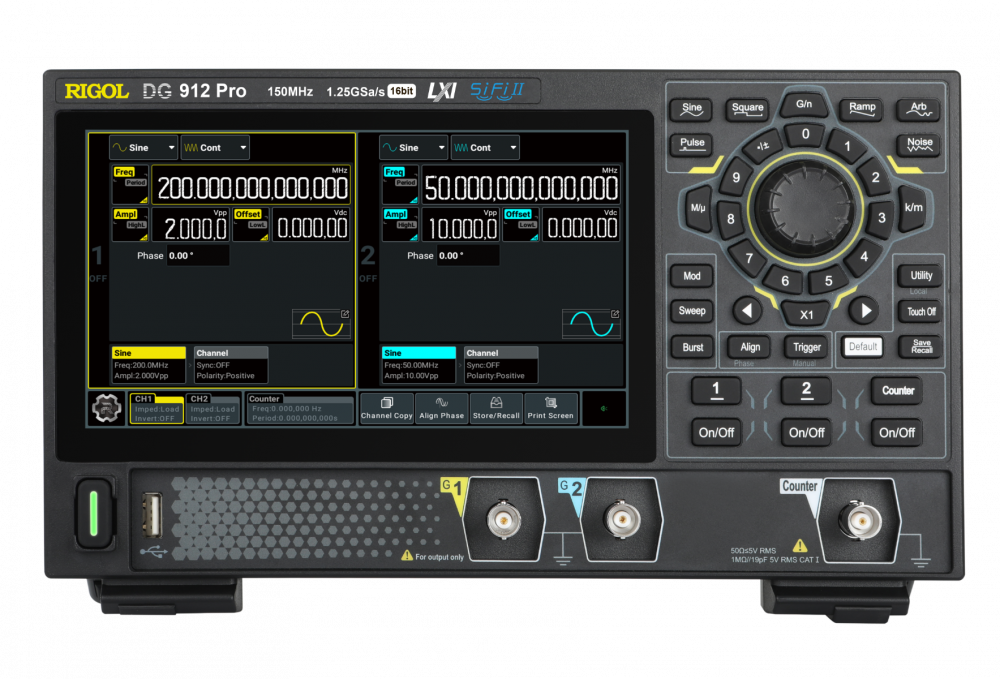Push the M/μ unit key

point(698,208)
